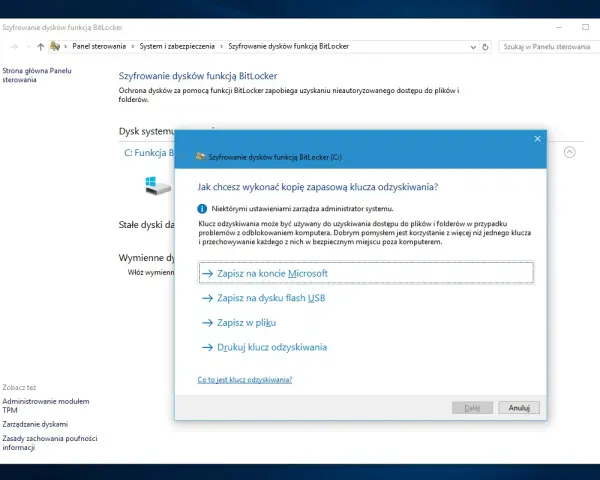Click the Windows system drive icon
The image size is (600, 480).
click(158, 186)
